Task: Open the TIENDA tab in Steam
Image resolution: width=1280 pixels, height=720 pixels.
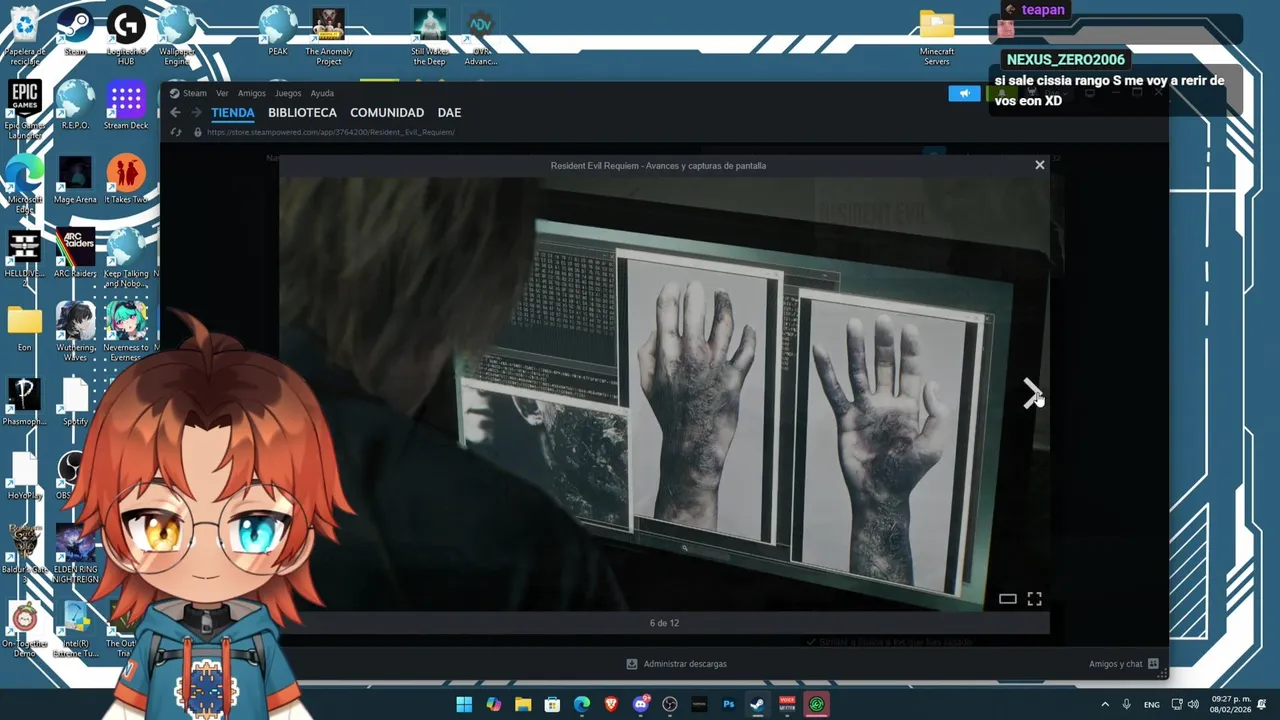Action: [233, 113]
